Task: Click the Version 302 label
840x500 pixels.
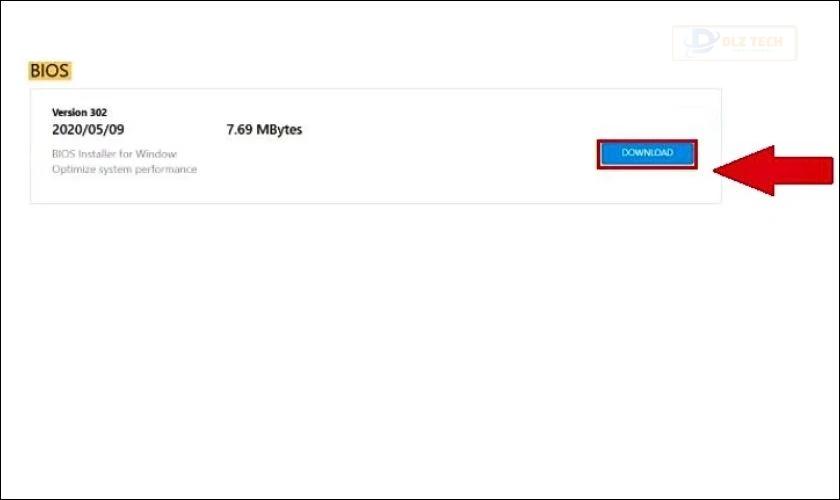Action: (x=79, y=113)
